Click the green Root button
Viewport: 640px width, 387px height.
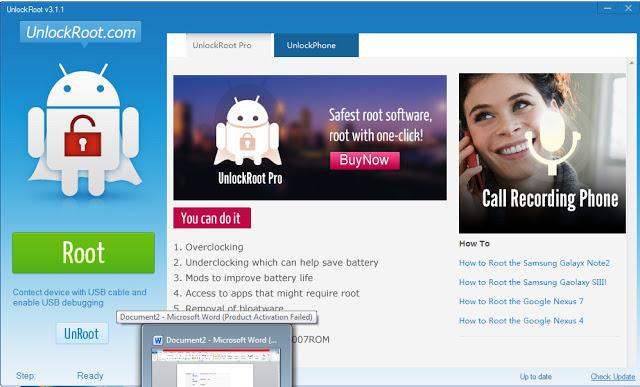83,253
